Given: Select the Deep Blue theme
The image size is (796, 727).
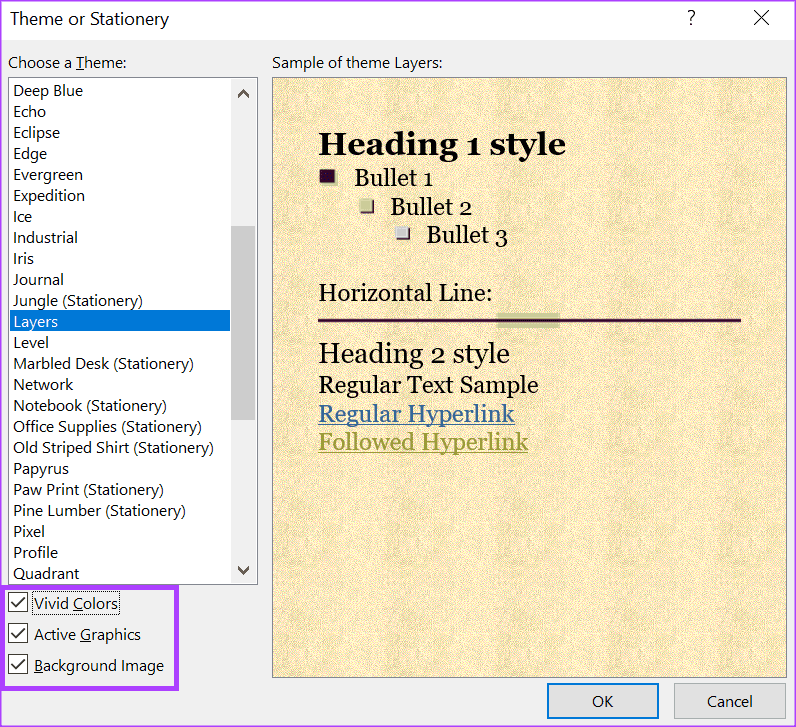Looking at the screenshot, I should click(120, 90).
